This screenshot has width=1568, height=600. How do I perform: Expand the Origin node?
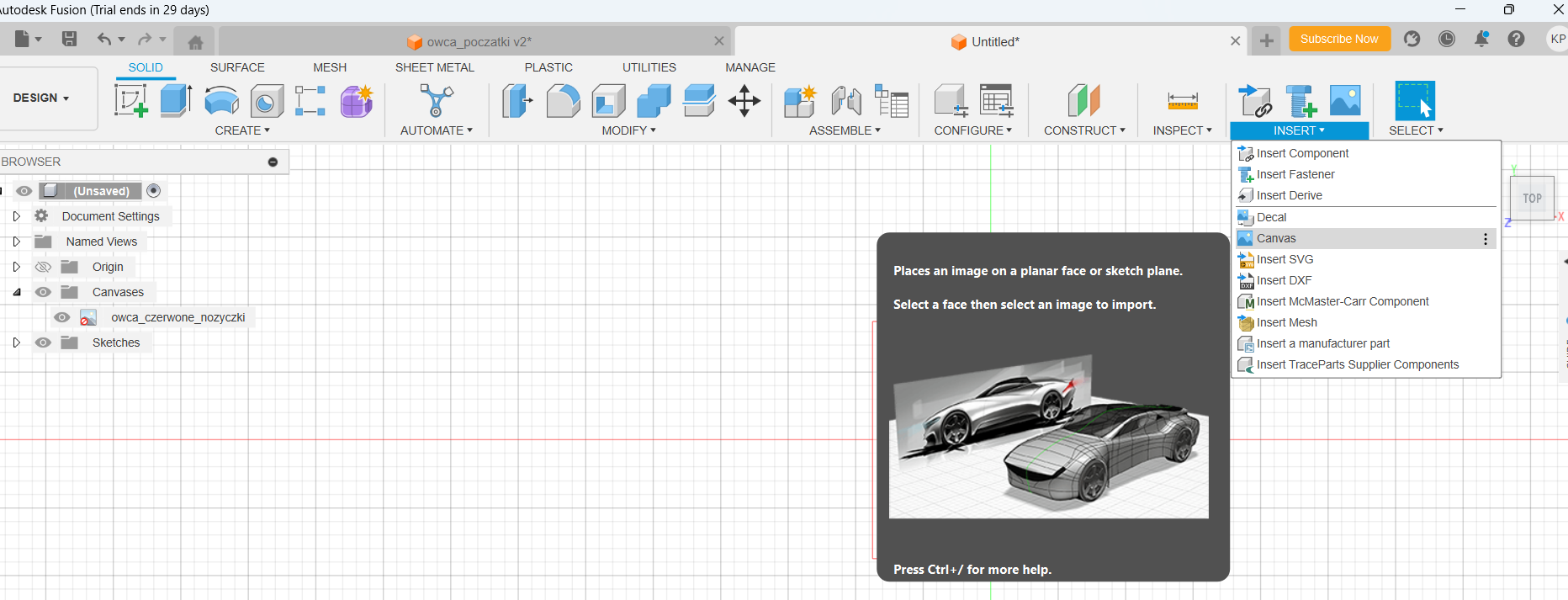[x=16, y=267]
